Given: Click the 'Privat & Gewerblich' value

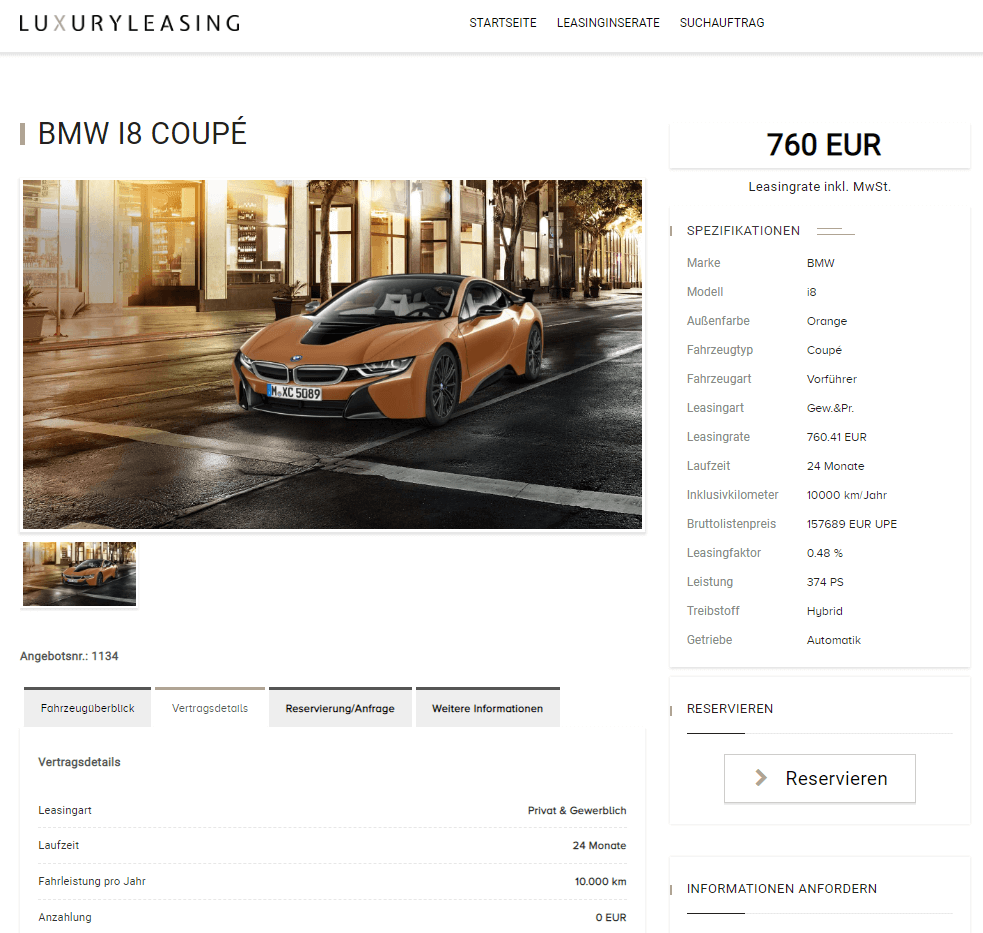Looking at the screenshot, I should click(x=577, y=810).
